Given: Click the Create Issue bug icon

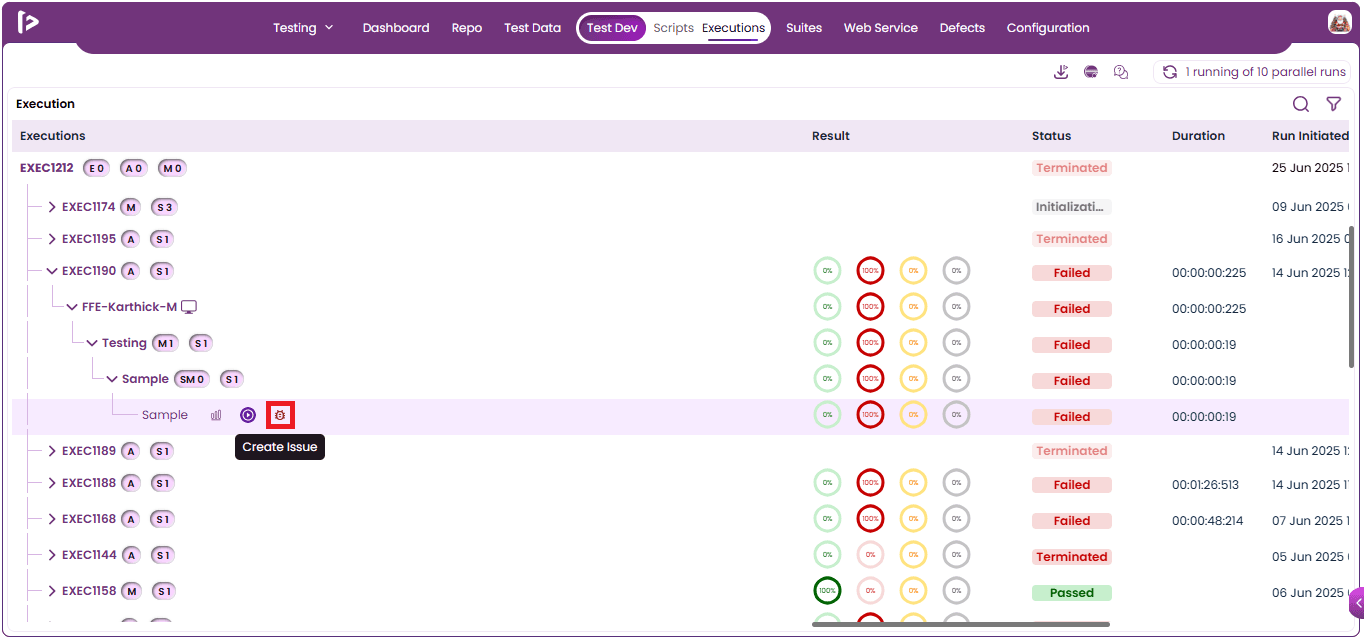Looking at the screenshot, I should (x=280, y=415).
